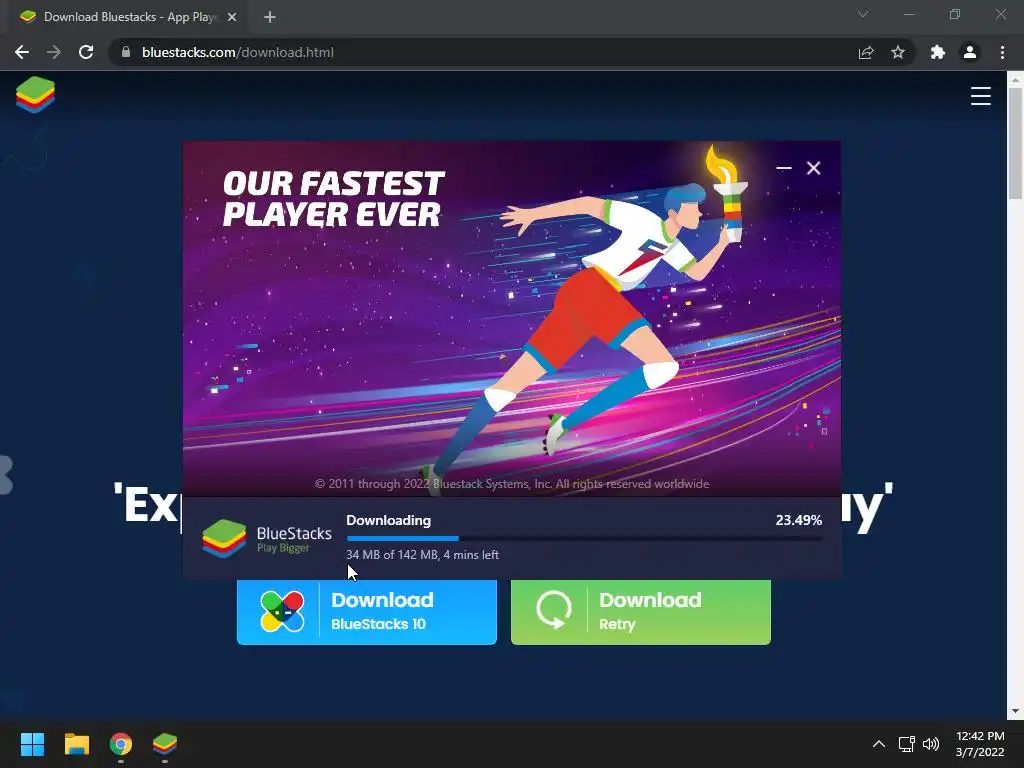Select the Download Bluestacks - App Player tab
The height and width of the screenshot is (768, 1024).
pos(125,17)
